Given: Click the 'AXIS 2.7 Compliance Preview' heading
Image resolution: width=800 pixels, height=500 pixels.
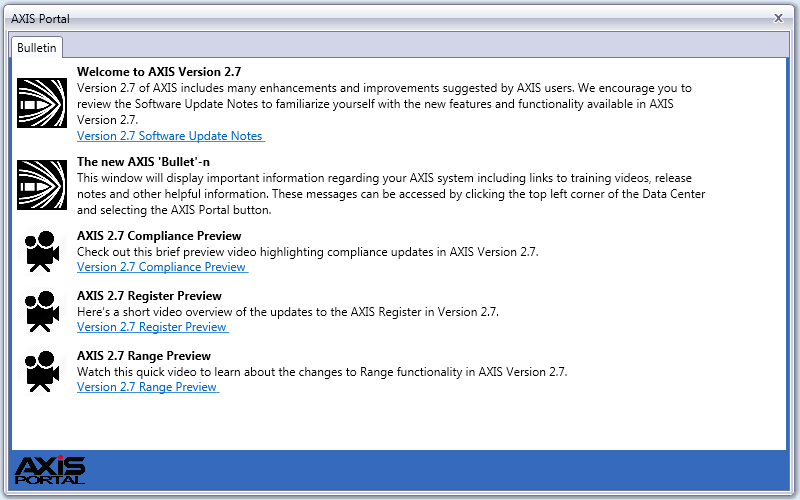Looking at the screenshot, I should click(x=159, y=236).
